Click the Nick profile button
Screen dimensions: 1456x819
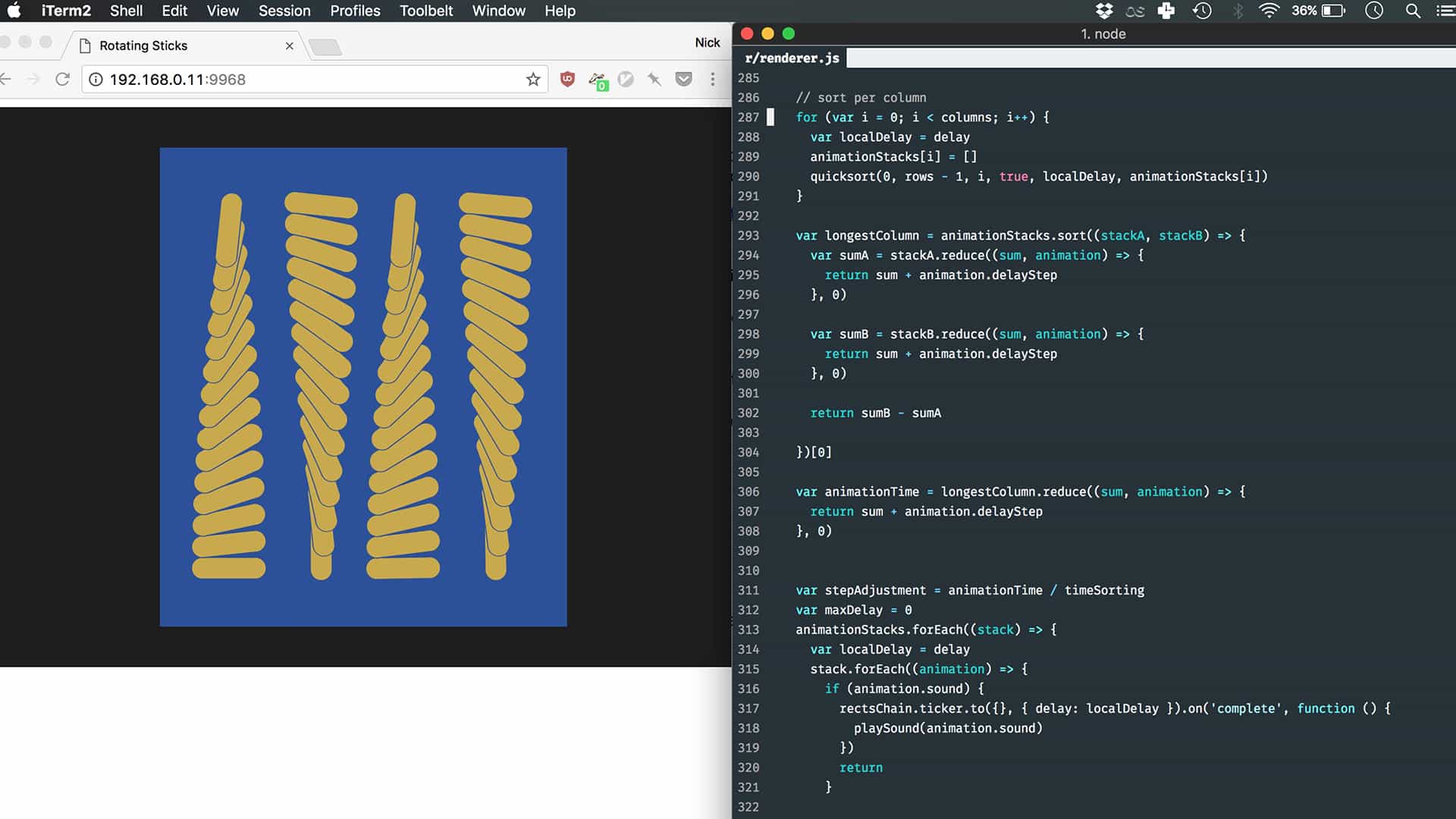tap(707, 42)
